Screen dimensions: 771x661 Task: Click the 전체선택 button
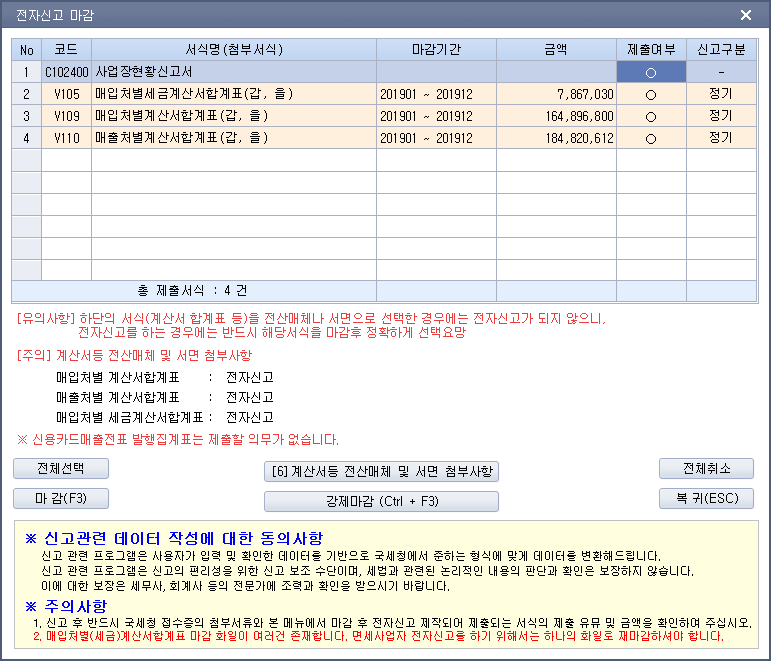(x=60, y=468)
